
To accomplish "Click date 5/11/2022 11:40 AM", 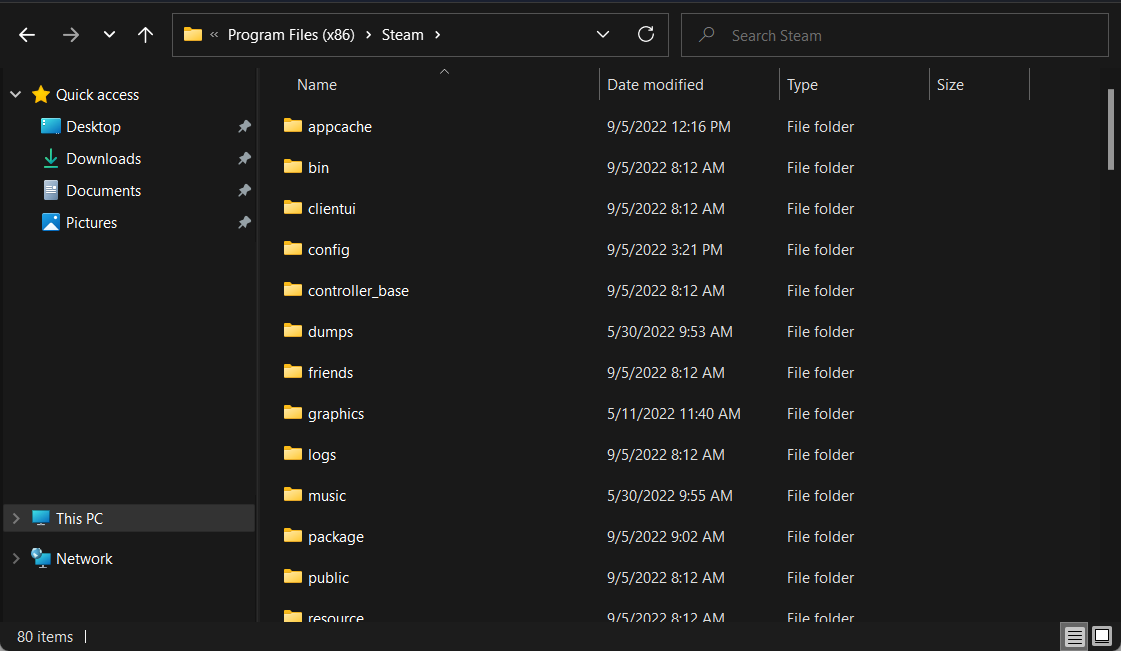I will (673, 414).
